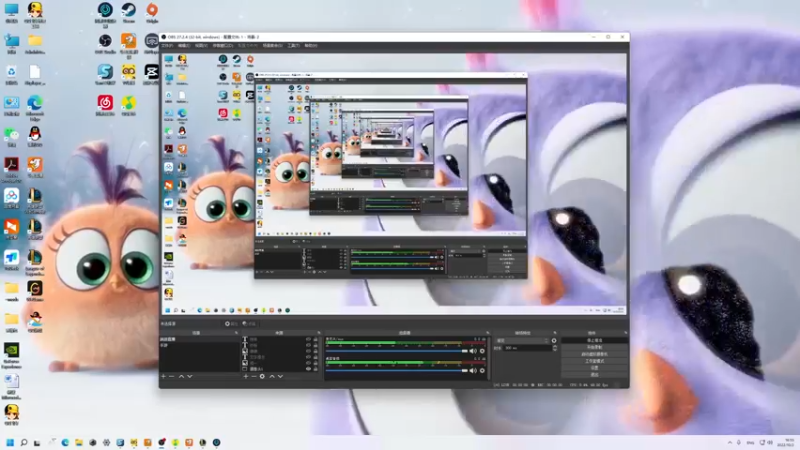
Task: Add a new scene with the Scenes plus button
Action: (163, 377)
